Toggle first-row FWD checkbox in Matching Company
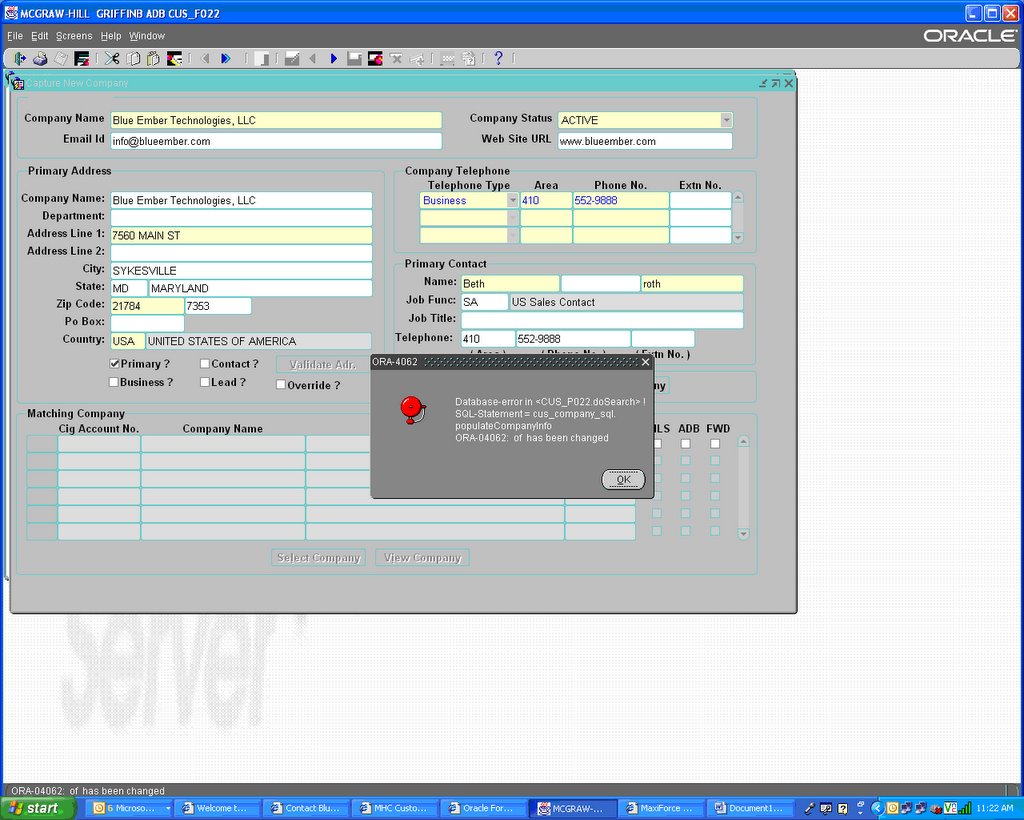1024x820 pixels. pyautogui.click(x=715, y=443)
